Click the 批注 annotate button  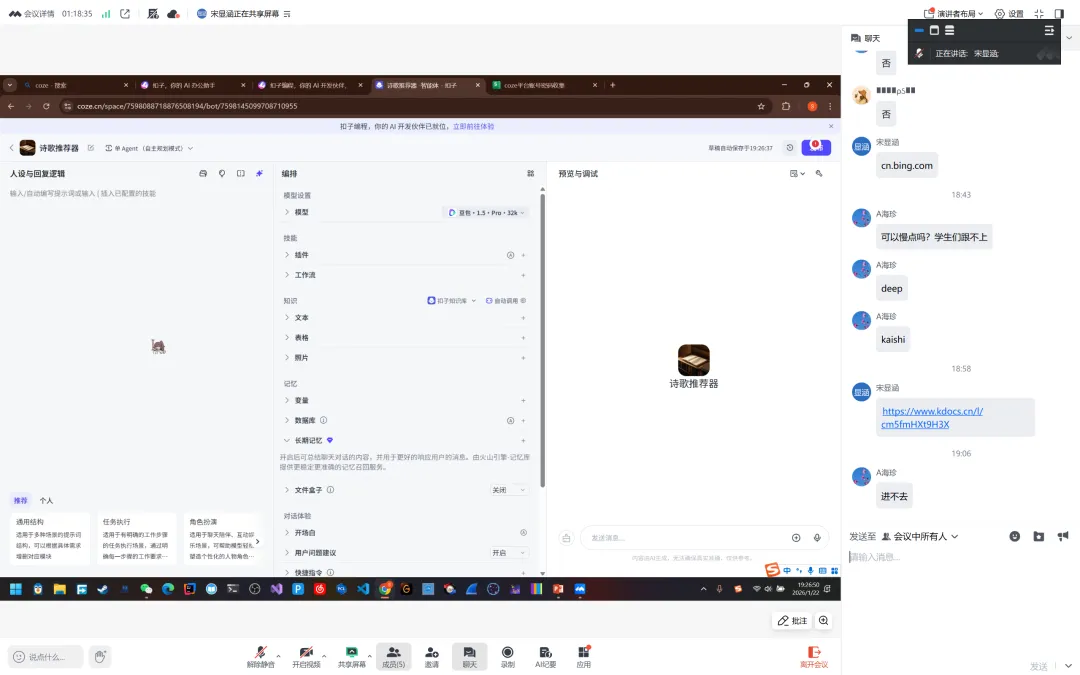click(x=792, y=621)
